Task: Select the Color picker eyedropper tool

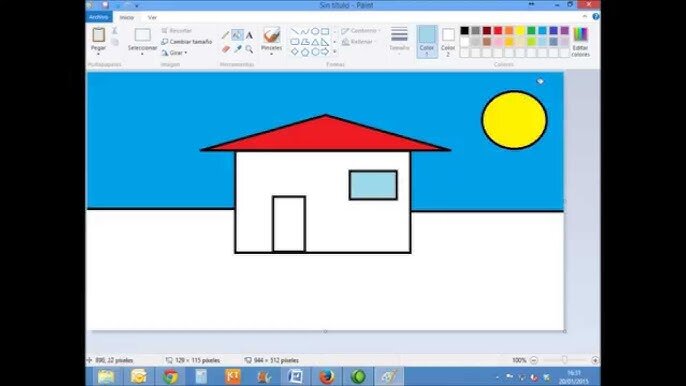Action: (x=238, y=49)
